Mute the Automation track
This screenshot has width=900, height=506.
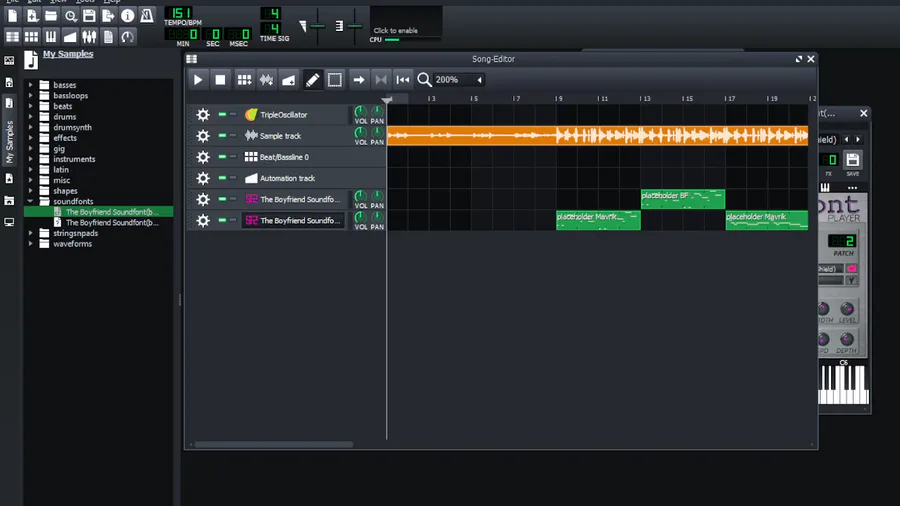pyautogui.click(x=222, y=178)
